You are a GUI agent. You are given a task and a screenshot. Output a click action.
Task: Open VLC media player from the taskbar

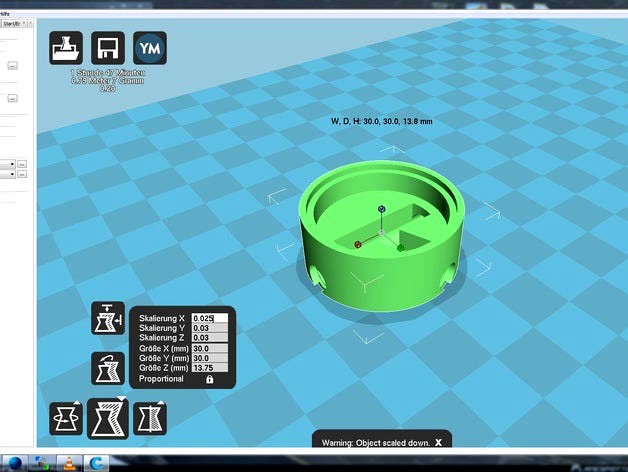coord(69,462)
